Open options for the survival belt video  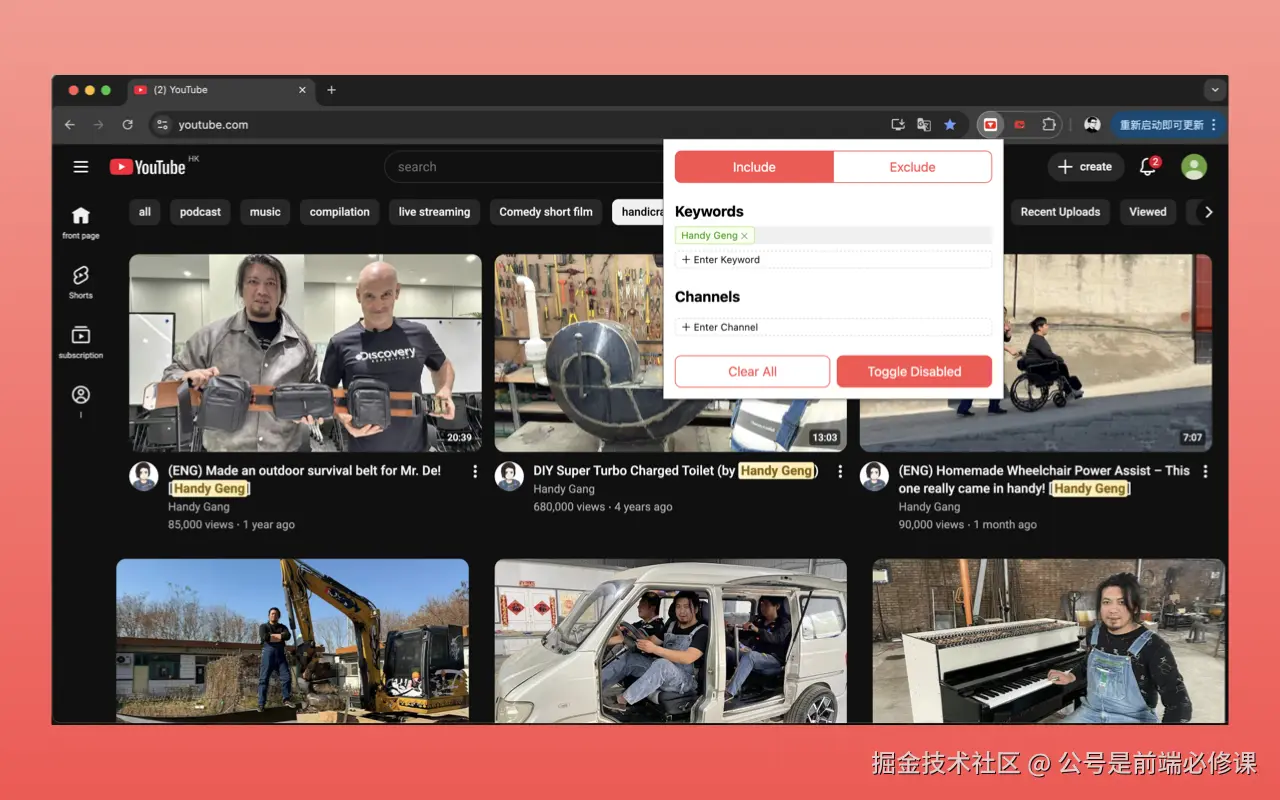475,471
